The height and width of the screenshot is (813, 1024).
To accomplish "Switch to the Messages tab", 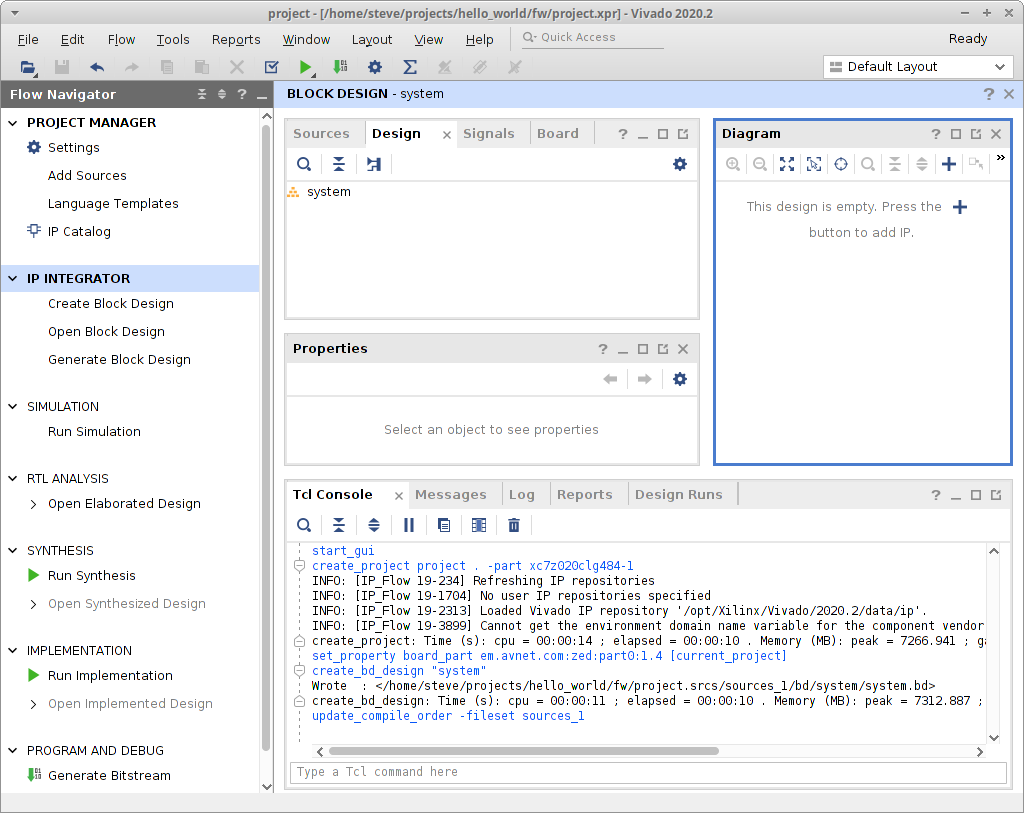I will (x=450, y=494).
